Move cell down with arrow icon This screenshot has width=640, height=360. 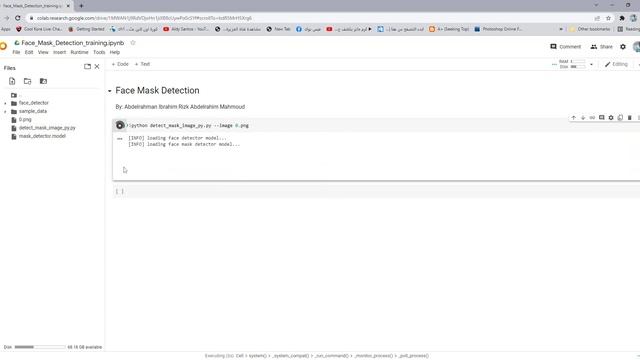pyautogui.click(x=583, y=118)
